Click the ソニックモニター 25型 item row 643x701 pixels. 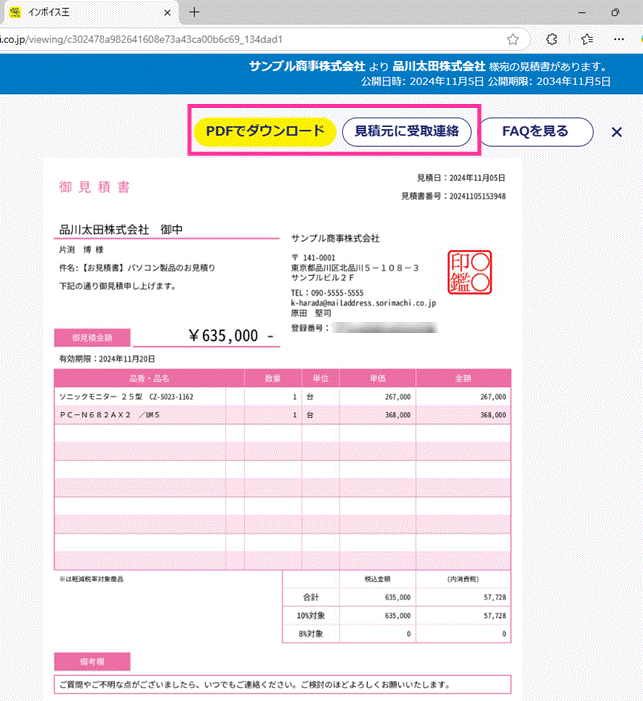282,397
